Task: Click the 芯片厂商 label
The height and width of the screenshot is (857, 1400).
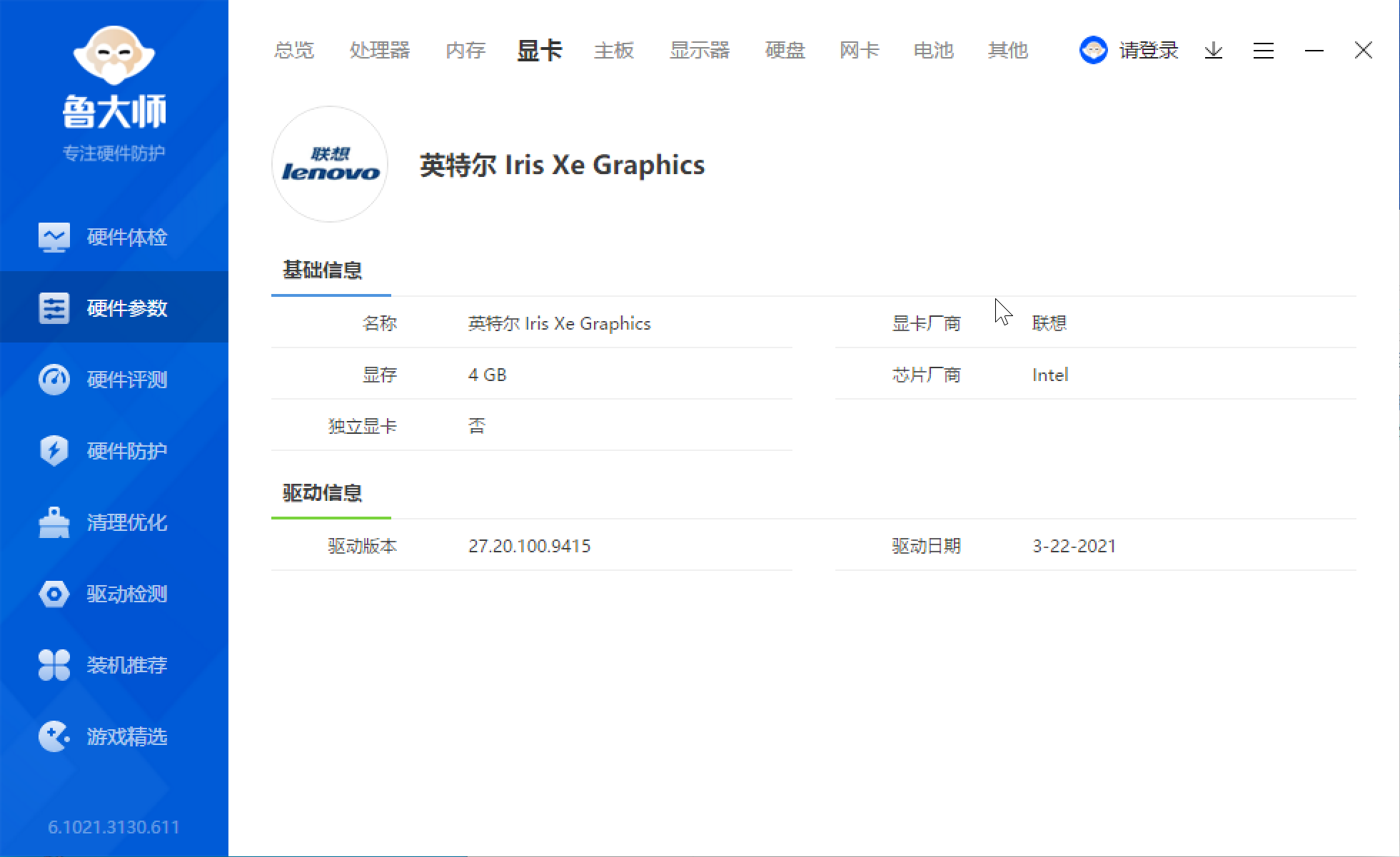Action: coord(927,375)
